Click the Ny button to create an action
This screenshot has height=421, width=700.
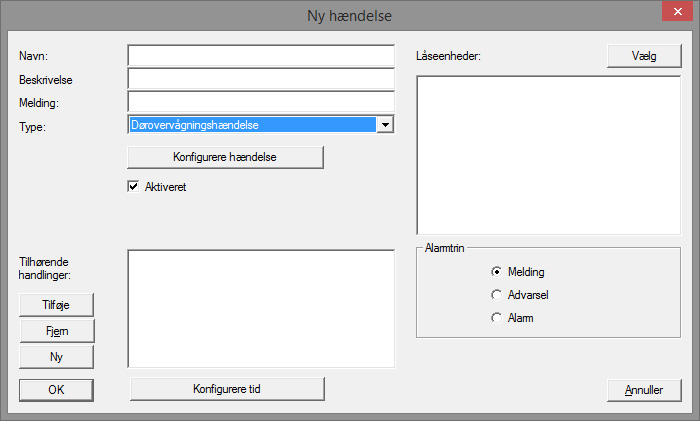tap(56, 356)
